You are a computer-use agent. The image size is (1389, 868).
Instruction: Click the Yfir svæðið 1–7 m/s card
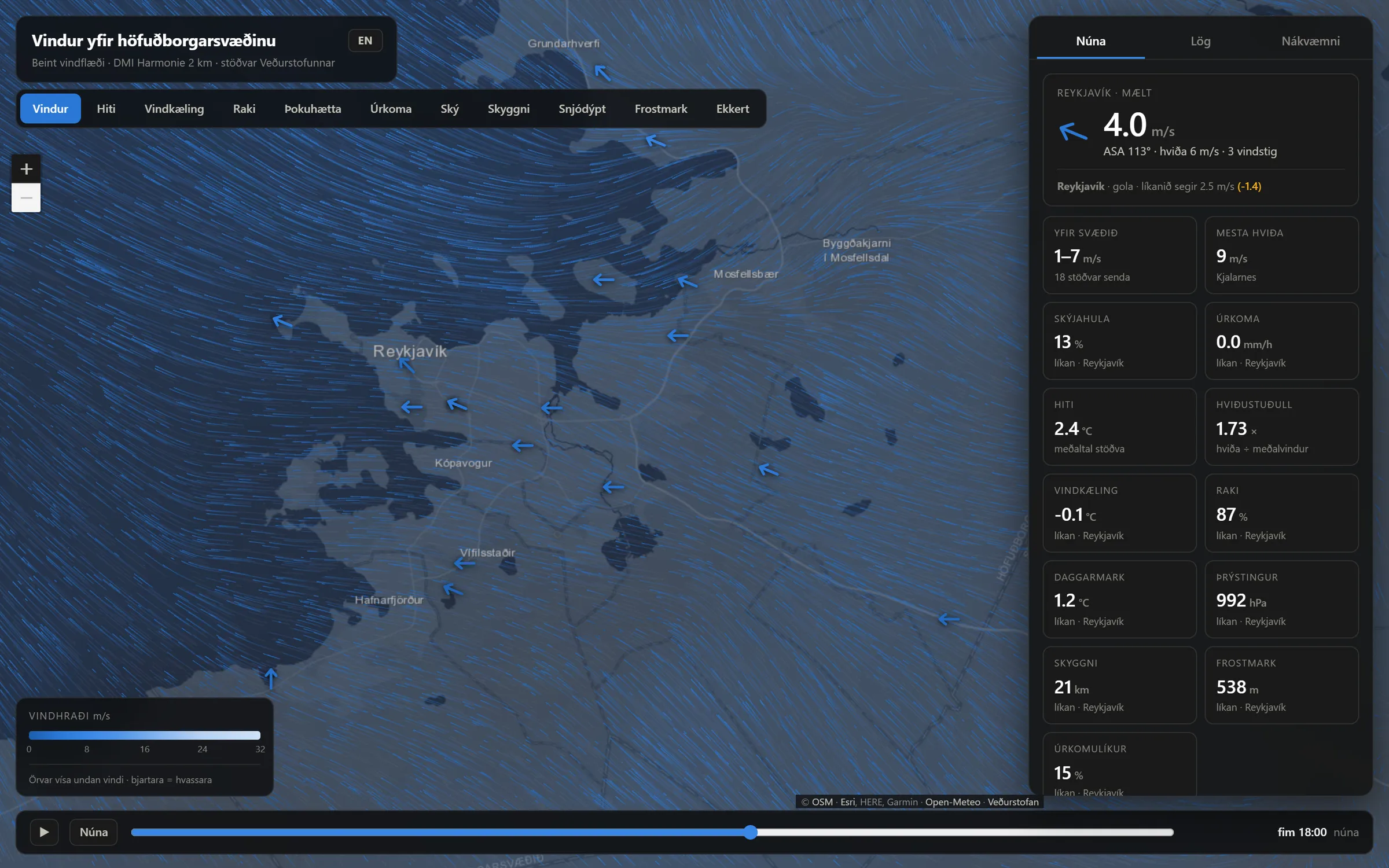click(x=1119, y=255)
